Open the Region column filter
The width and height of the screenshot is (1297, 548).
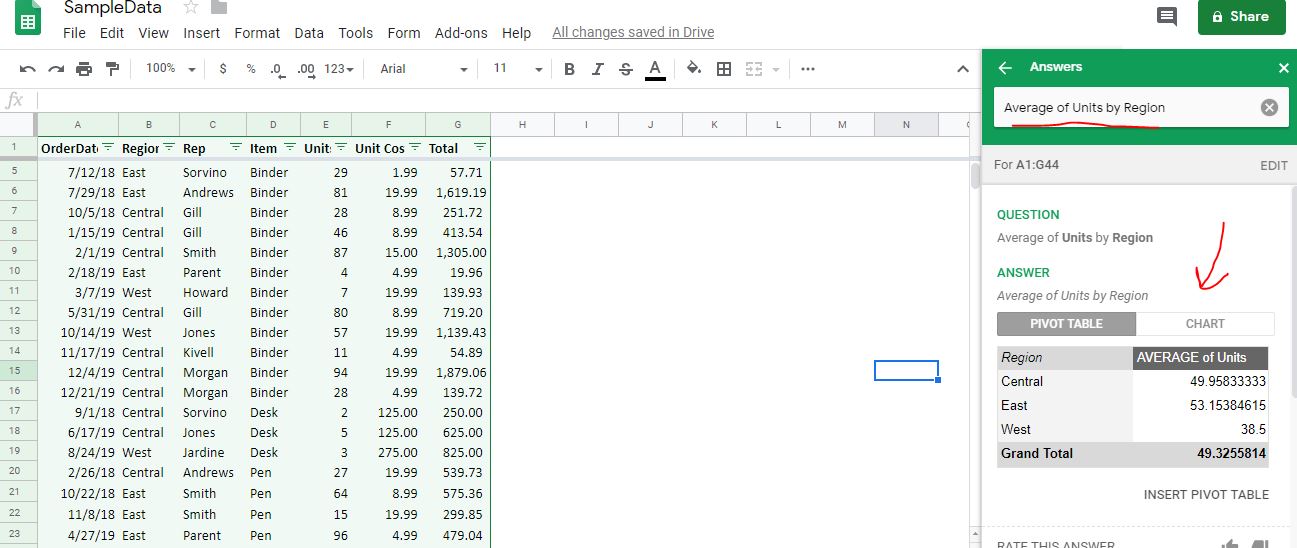pos(169,147)
